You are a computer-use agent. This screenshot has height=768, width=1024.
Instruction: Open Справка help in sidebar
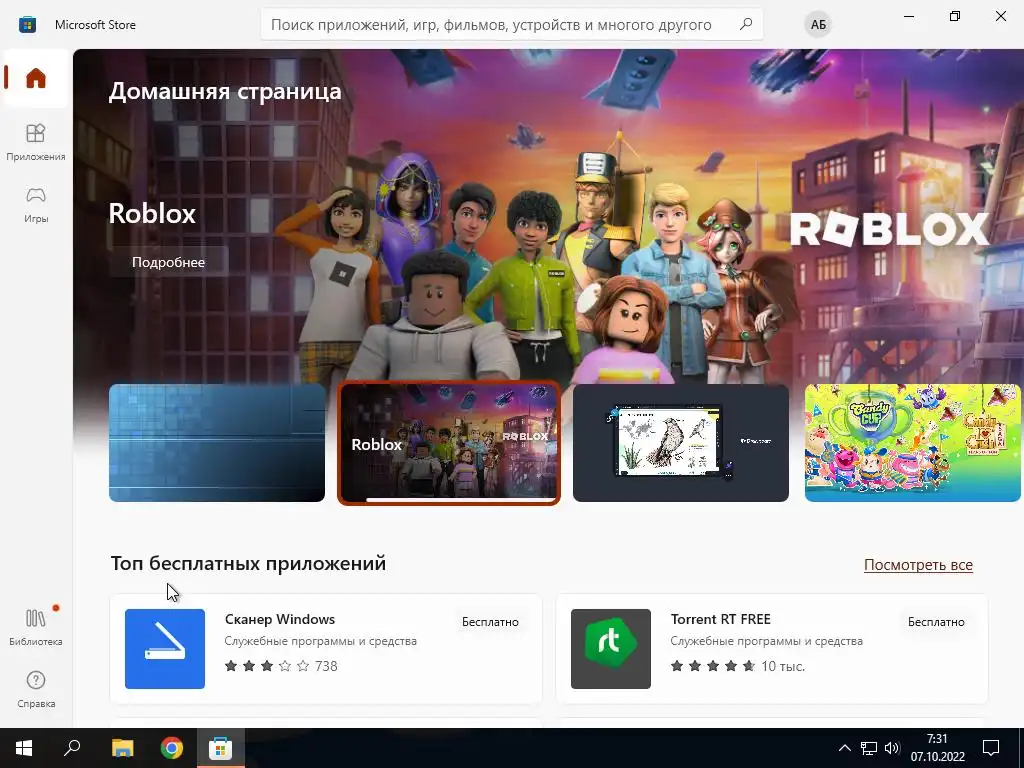click(x=36, y=690)
